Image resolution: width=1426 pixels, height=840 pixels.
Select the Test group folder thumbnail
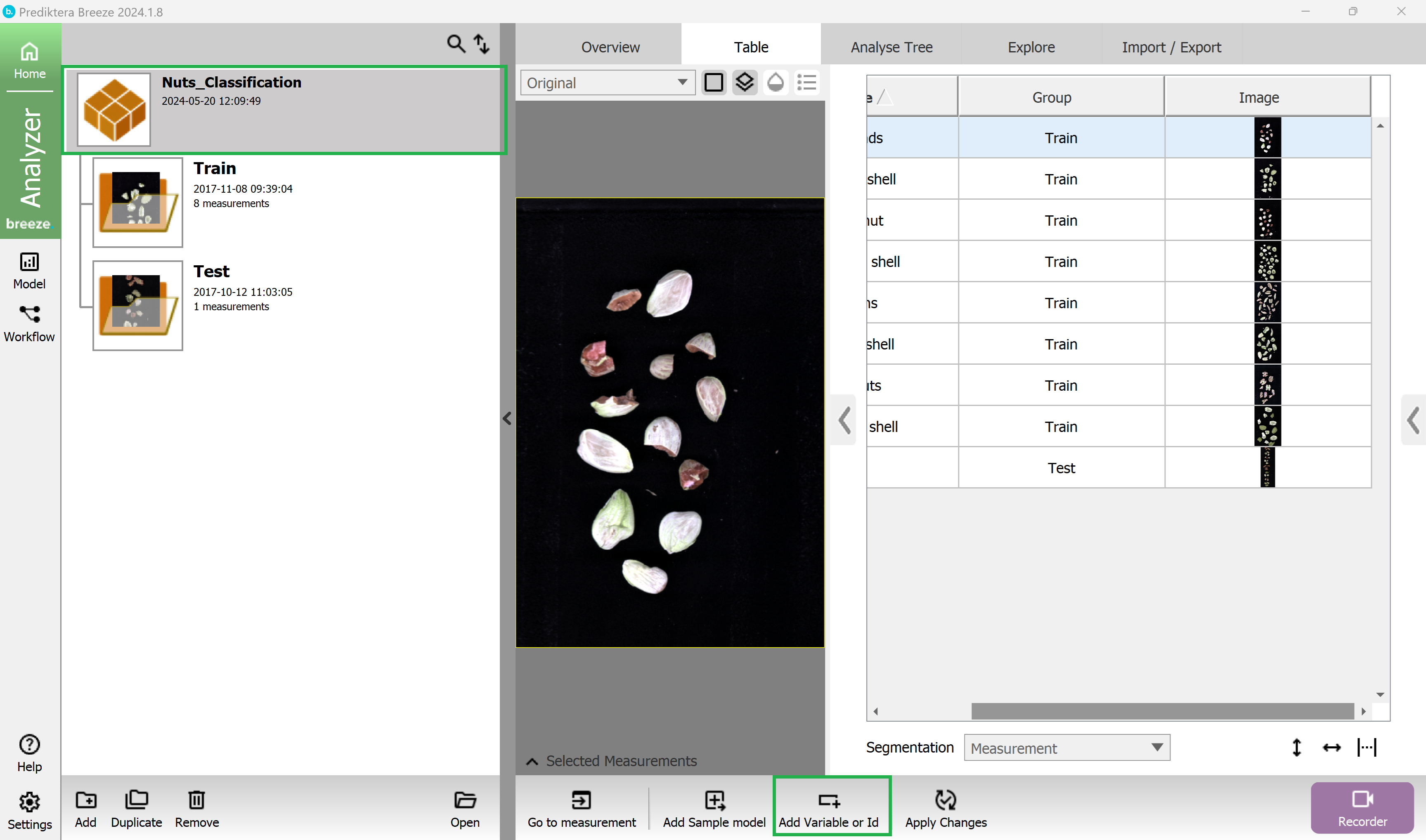point(137,305)
